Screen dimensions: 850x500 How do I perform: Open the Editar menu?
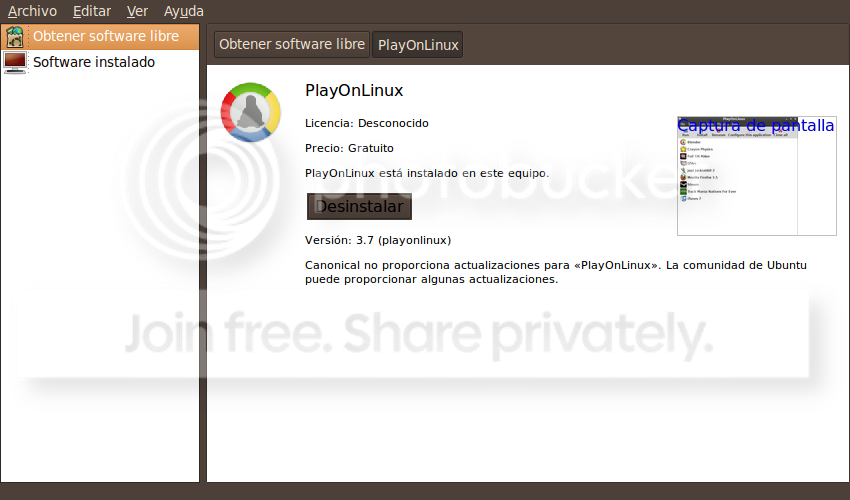coord(92,11)
